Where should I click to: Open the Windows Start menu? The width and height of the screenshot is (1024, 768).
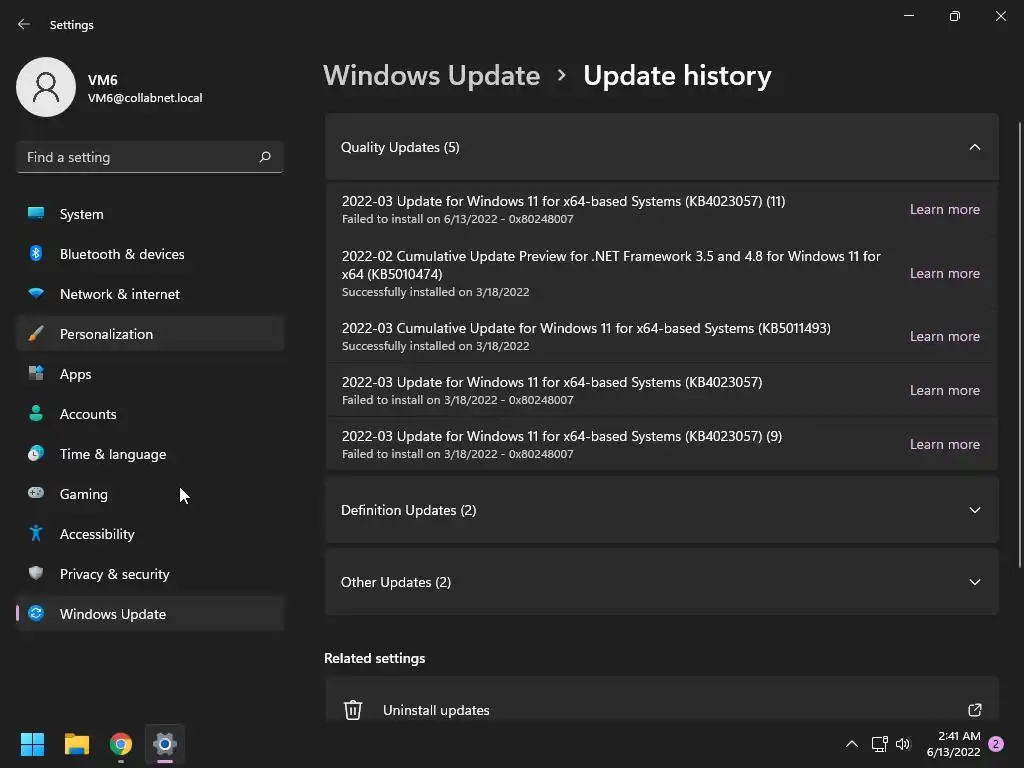point(32,744)
